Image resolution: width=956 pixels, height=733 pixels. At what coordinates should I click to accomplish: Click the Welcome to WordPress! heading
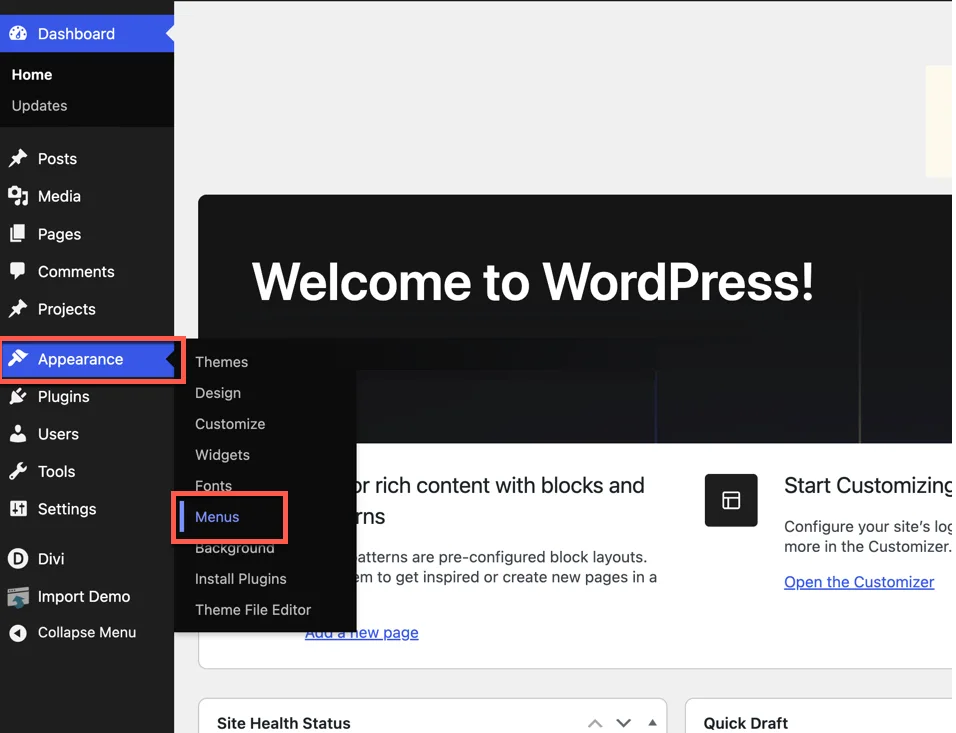533,282
